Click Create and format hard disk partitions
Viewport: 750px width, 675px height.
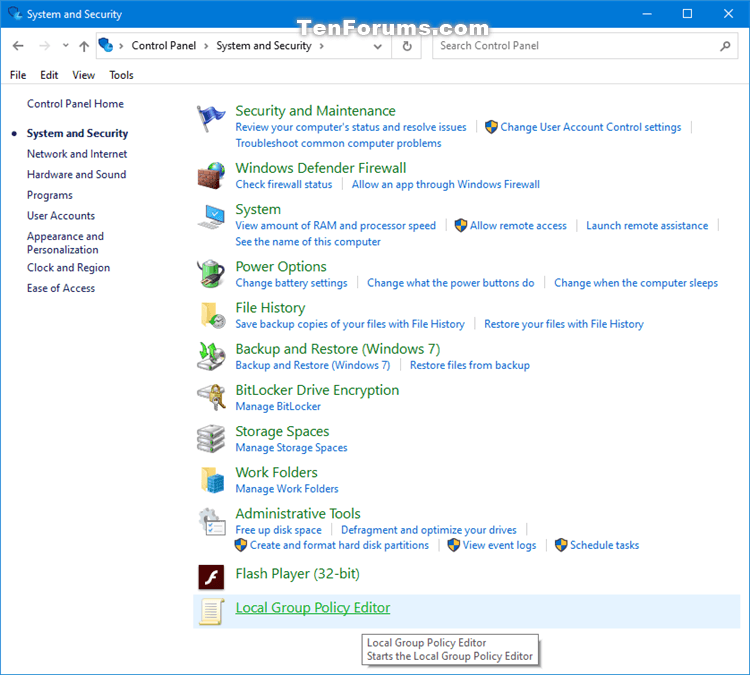(x=339, y=545)
